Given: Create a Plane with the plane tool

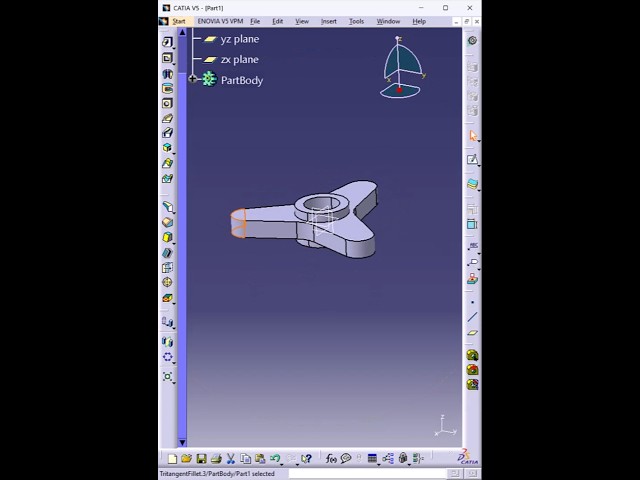Looking at the screenshot, I should [473, 333].
